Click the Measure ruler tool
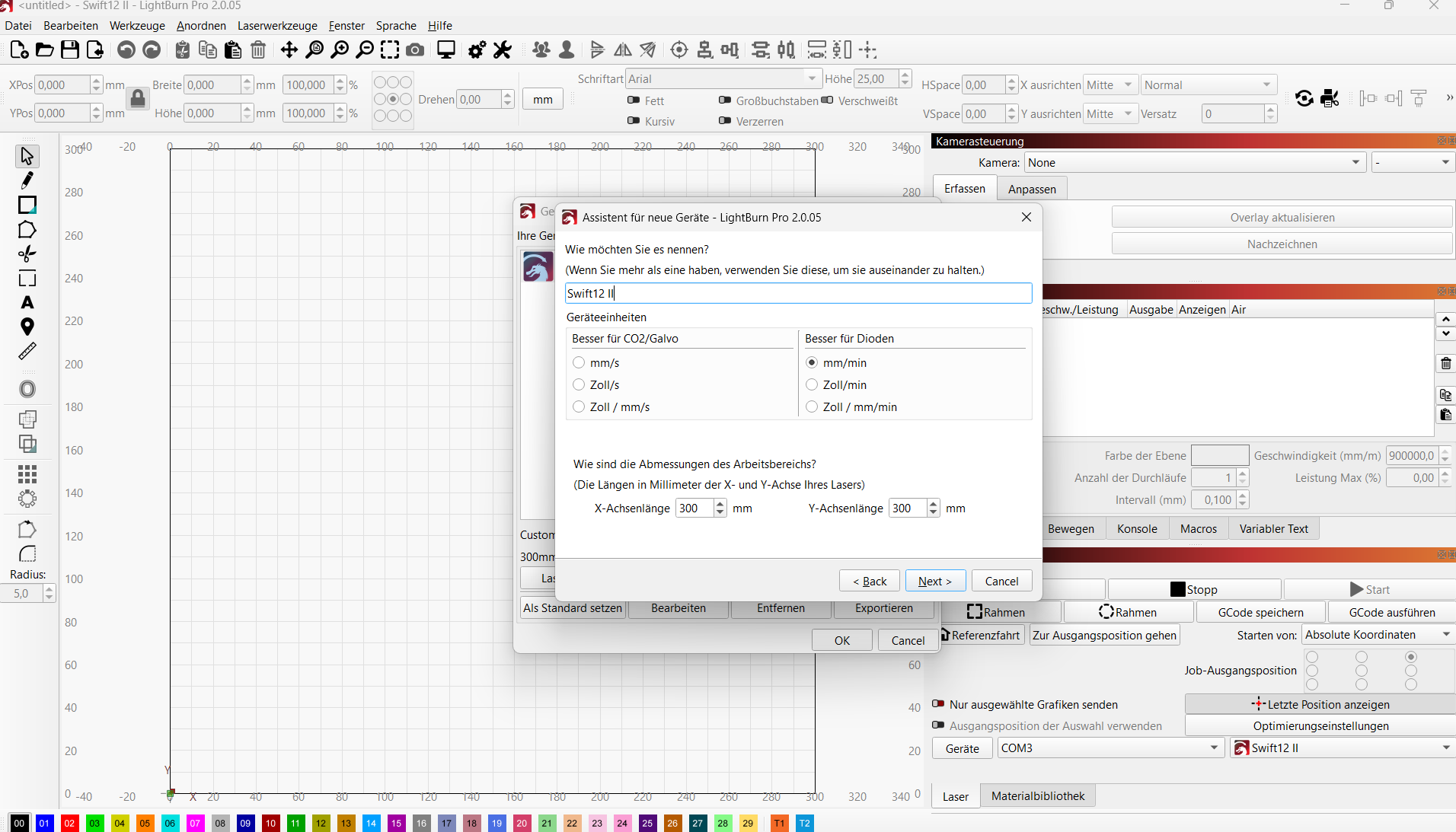Viewport: 1456px width, 832px height. pyautogui.click(x=27, y=352)
